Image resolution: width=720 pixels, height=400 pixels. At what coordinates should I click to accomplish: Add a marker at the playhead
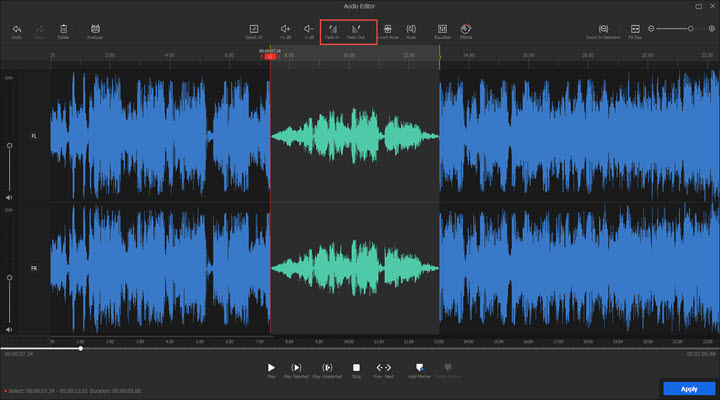pos(419,368)
